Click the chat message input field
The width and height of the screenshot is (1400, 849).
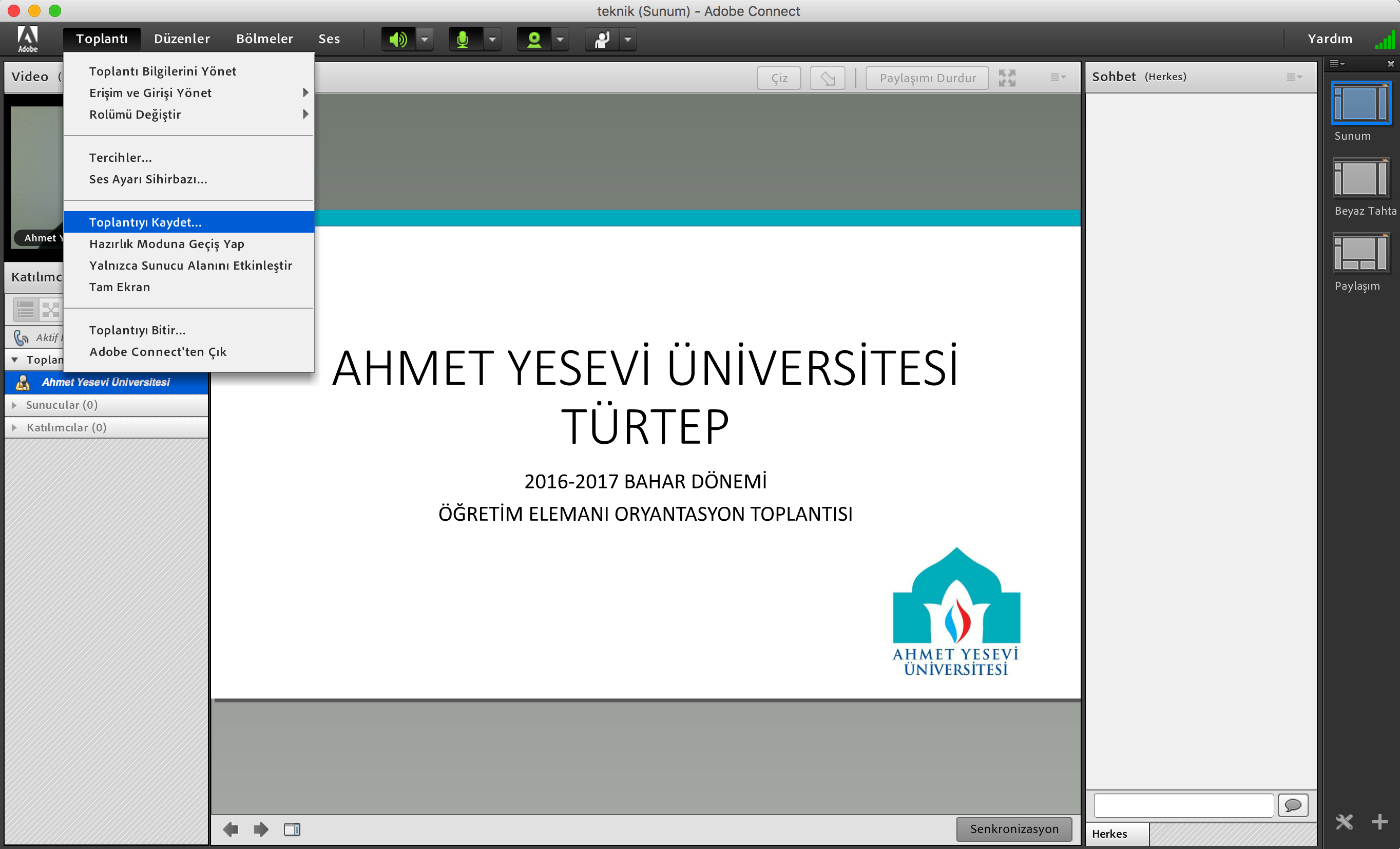click(1183, 805)
